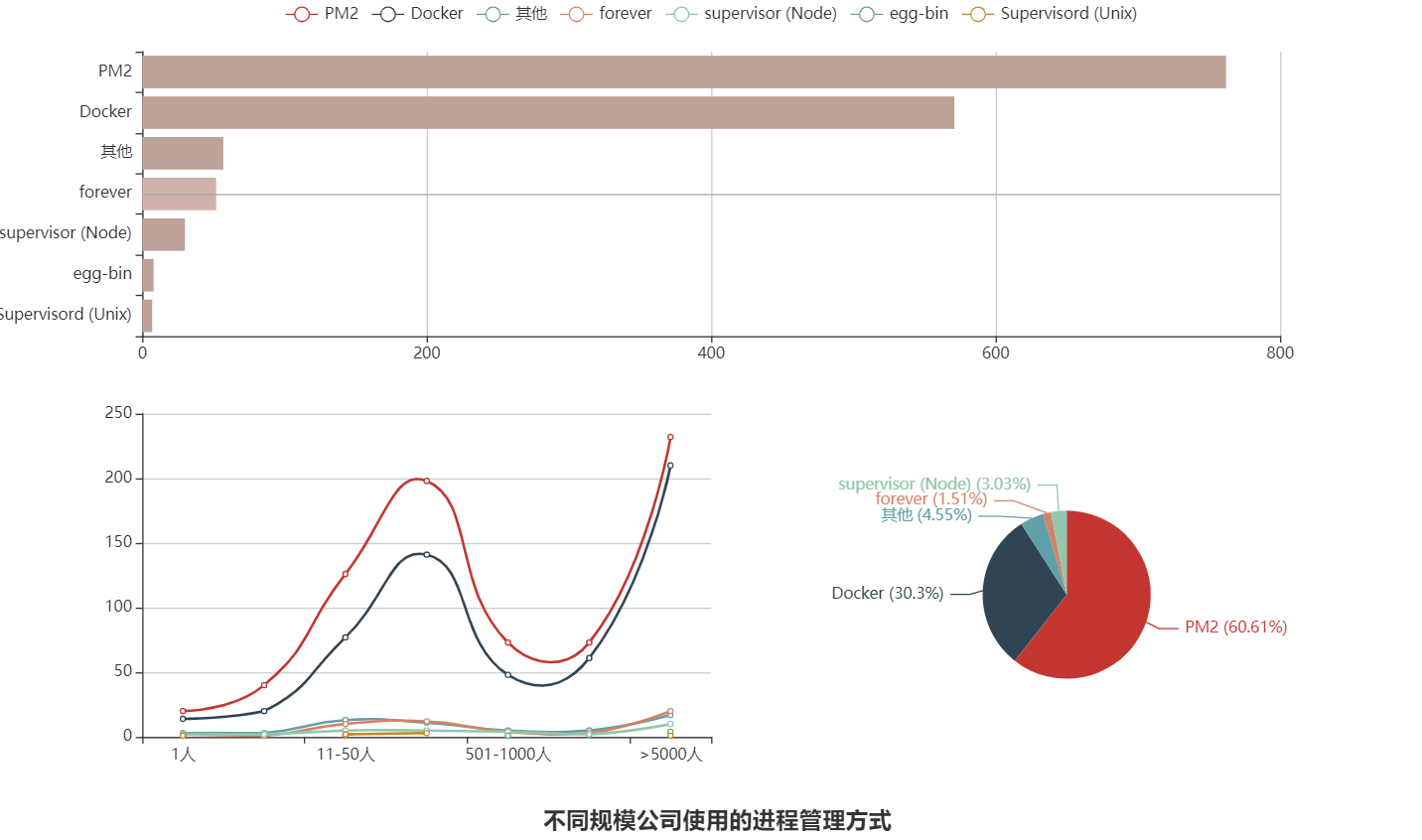
Task: Click the Docker y-axis label of bar chart
Action: [105, 112]
